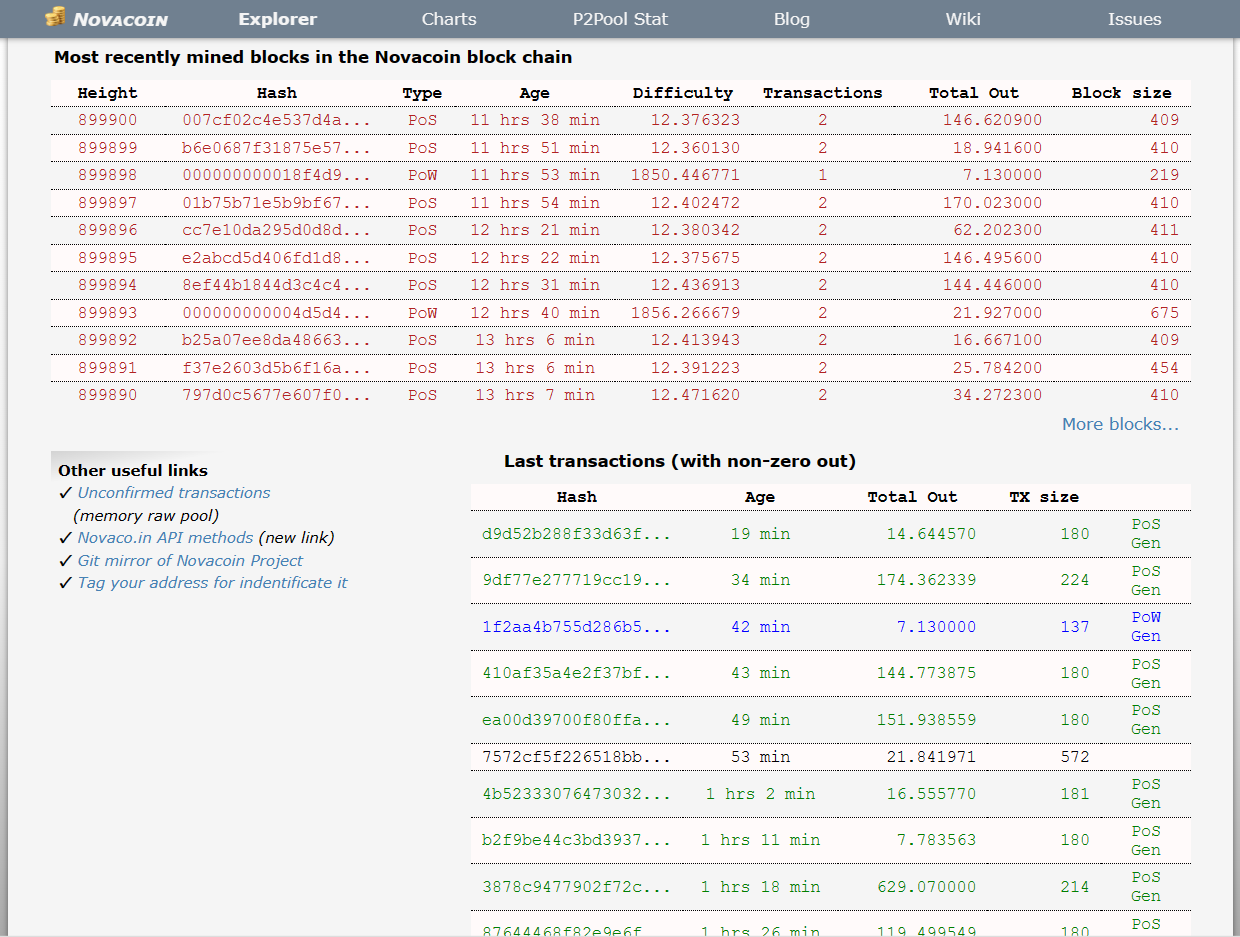Select block size value 675
This screenshot has height=937, width=1240.
[1164, 313]
